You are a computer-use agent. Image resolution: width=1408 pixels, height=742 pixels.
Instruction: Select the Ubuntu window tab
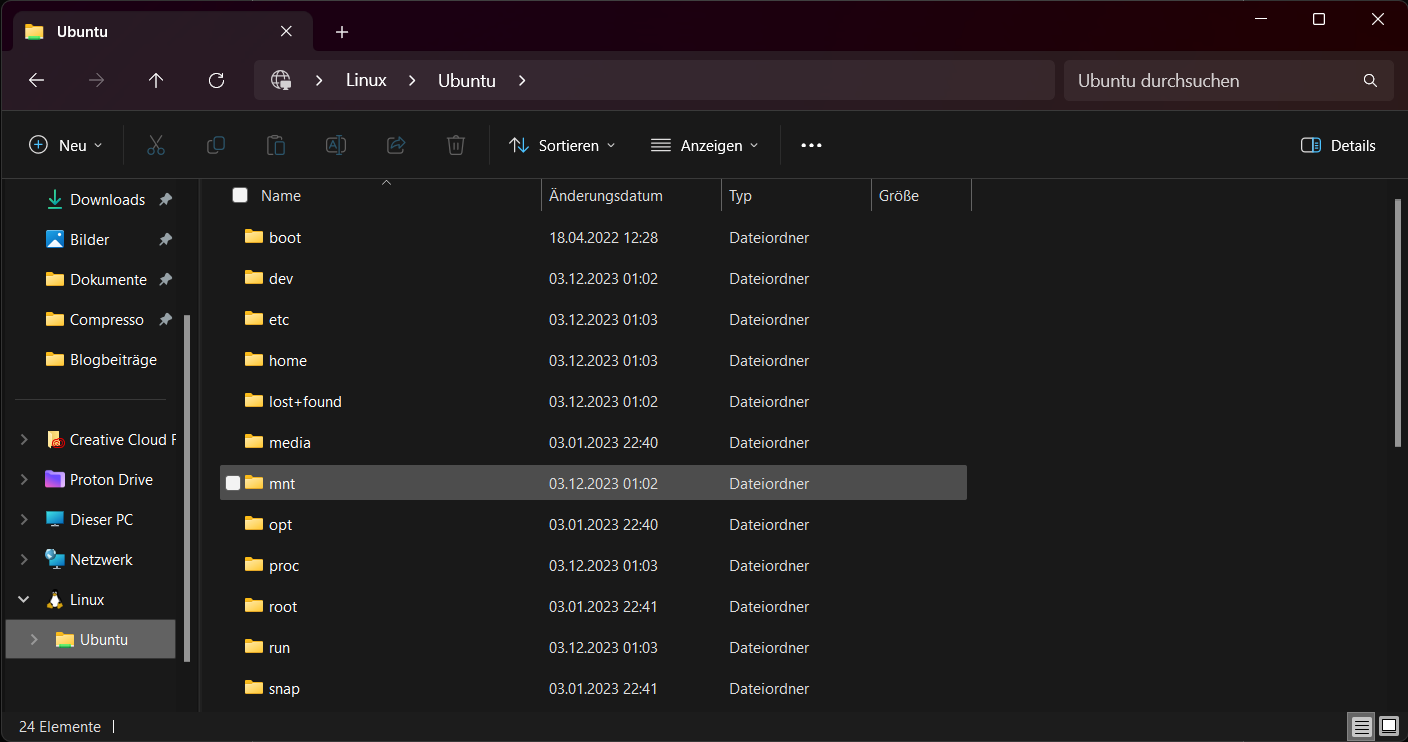(163, 32)
